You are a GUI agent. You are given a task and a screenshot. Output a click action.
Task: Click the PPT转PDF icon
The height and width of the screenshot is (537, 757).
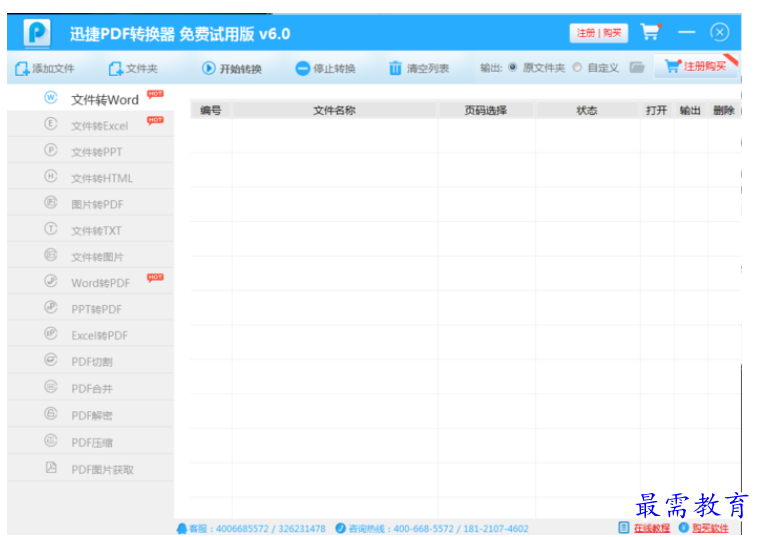pyautogui.click(x=51, y=307)
